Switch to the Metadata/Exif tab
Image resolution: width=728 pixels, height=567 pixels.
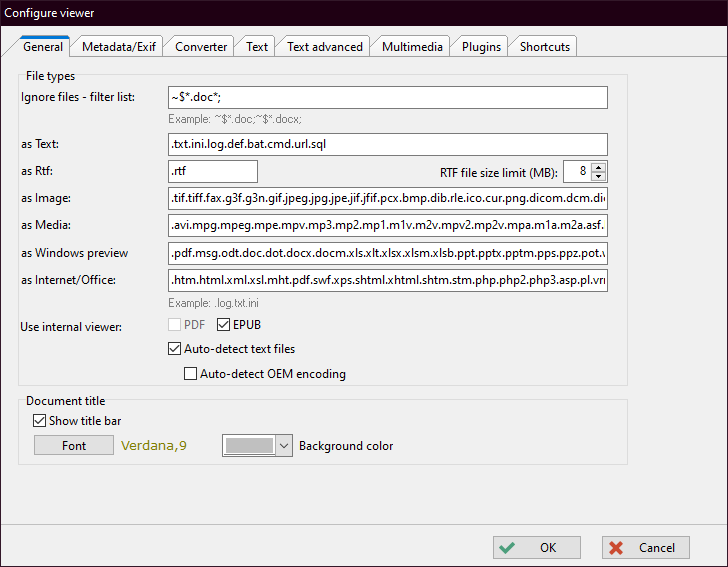tap(118, 47)
